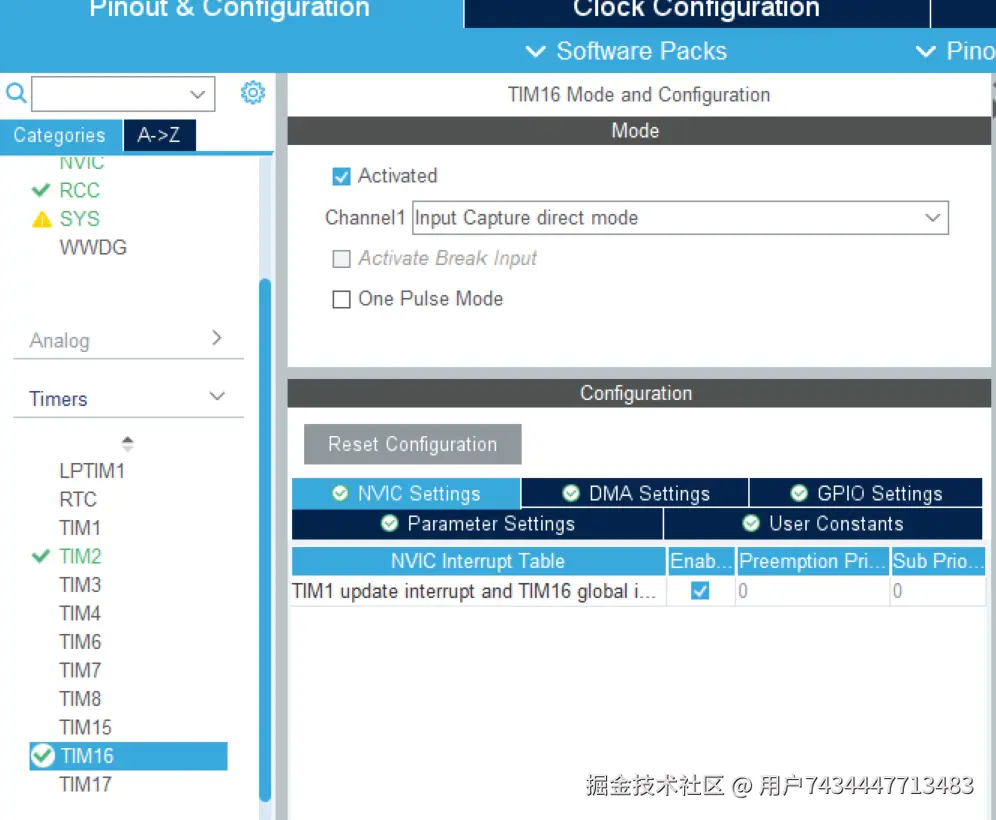Enable the One Pulse Mode checkbox
The width and height of the screenshot is (996, 820).
(342, 299)
